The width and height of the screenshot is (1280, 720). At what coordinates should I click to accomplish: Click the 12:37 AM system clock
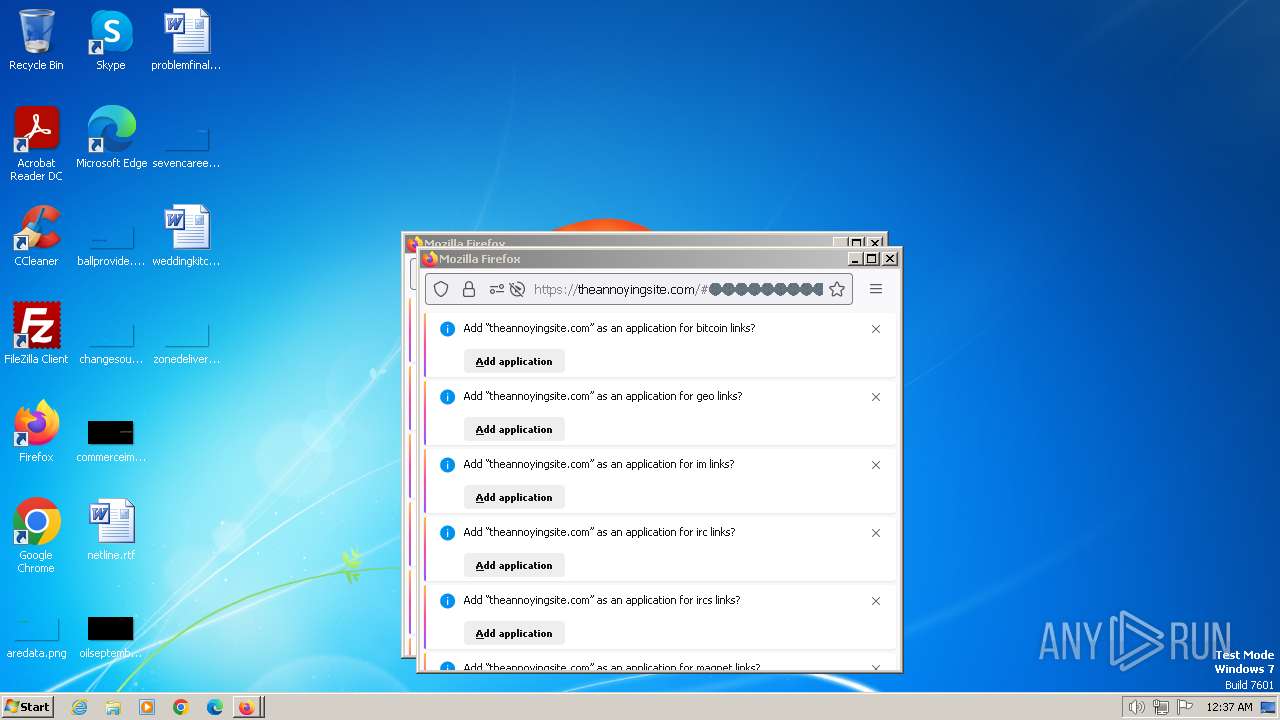1229,707
